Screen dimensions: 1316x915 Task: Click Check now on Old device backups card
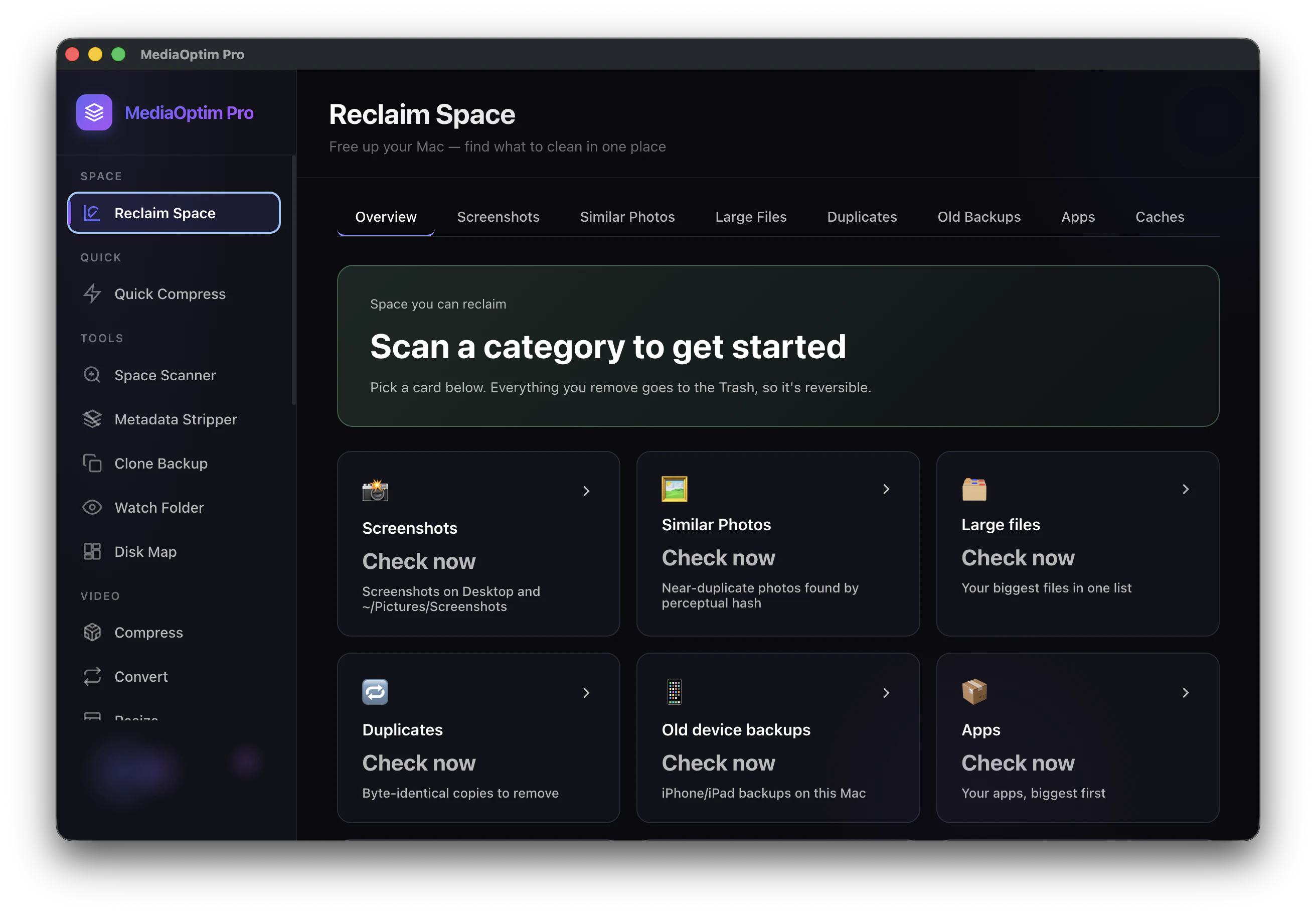[x=718, y=763]
